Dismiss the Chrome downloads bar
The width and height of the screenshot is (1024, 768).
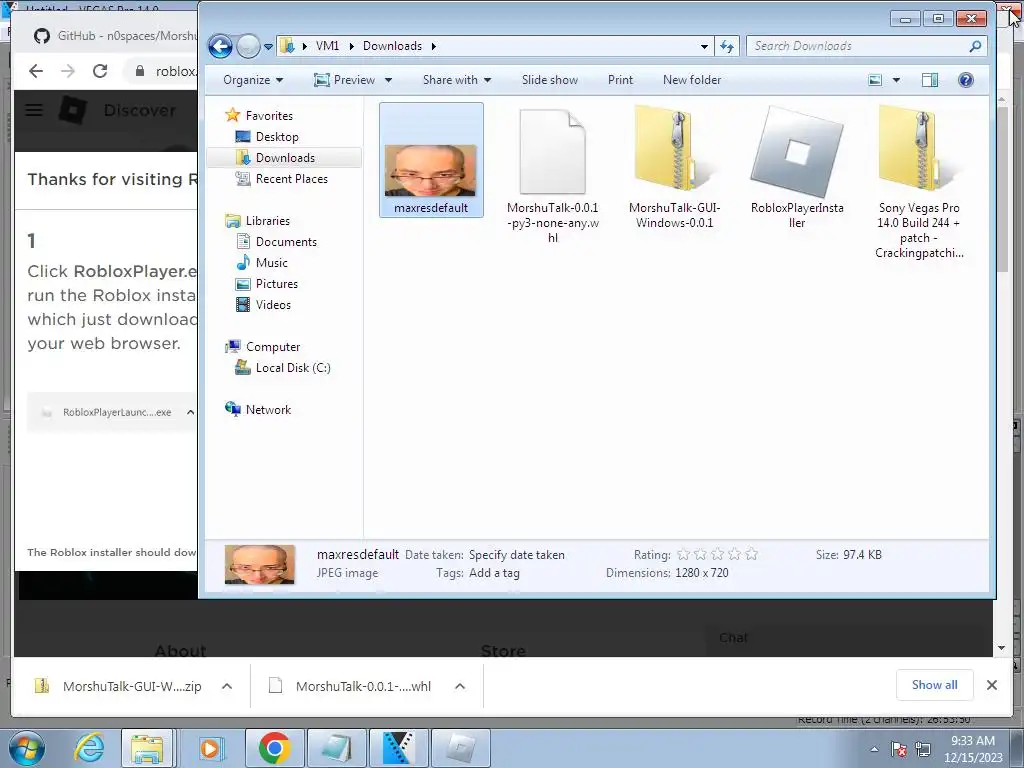click(991, 685)
